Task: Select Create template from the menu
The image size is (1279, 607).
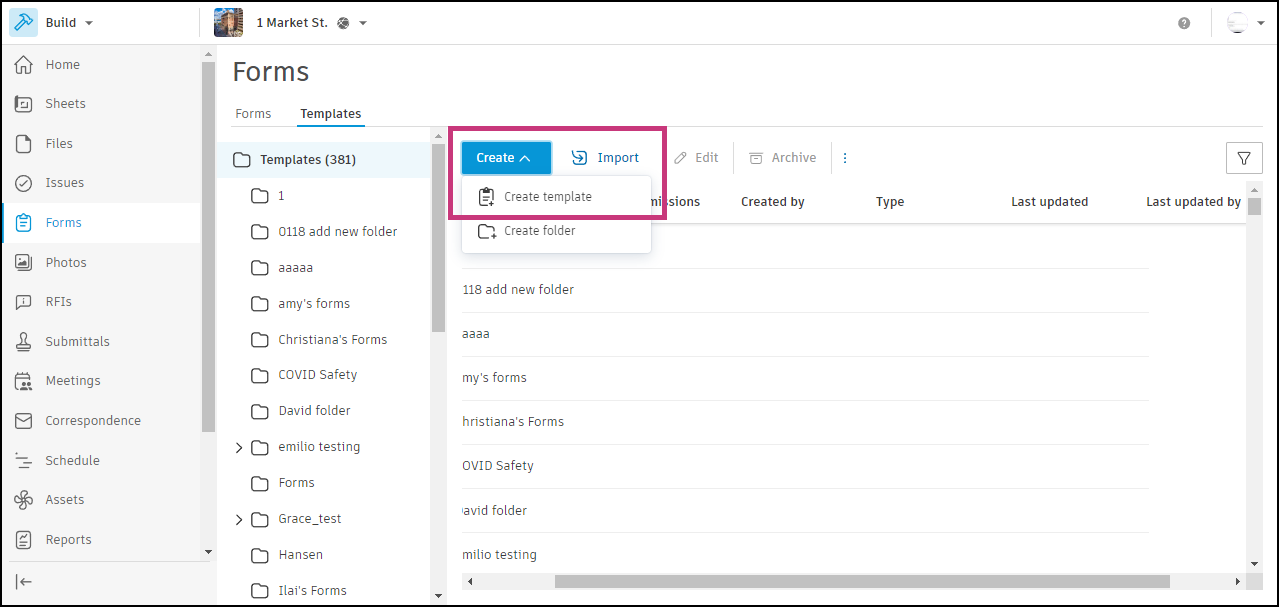Action: 547,197
